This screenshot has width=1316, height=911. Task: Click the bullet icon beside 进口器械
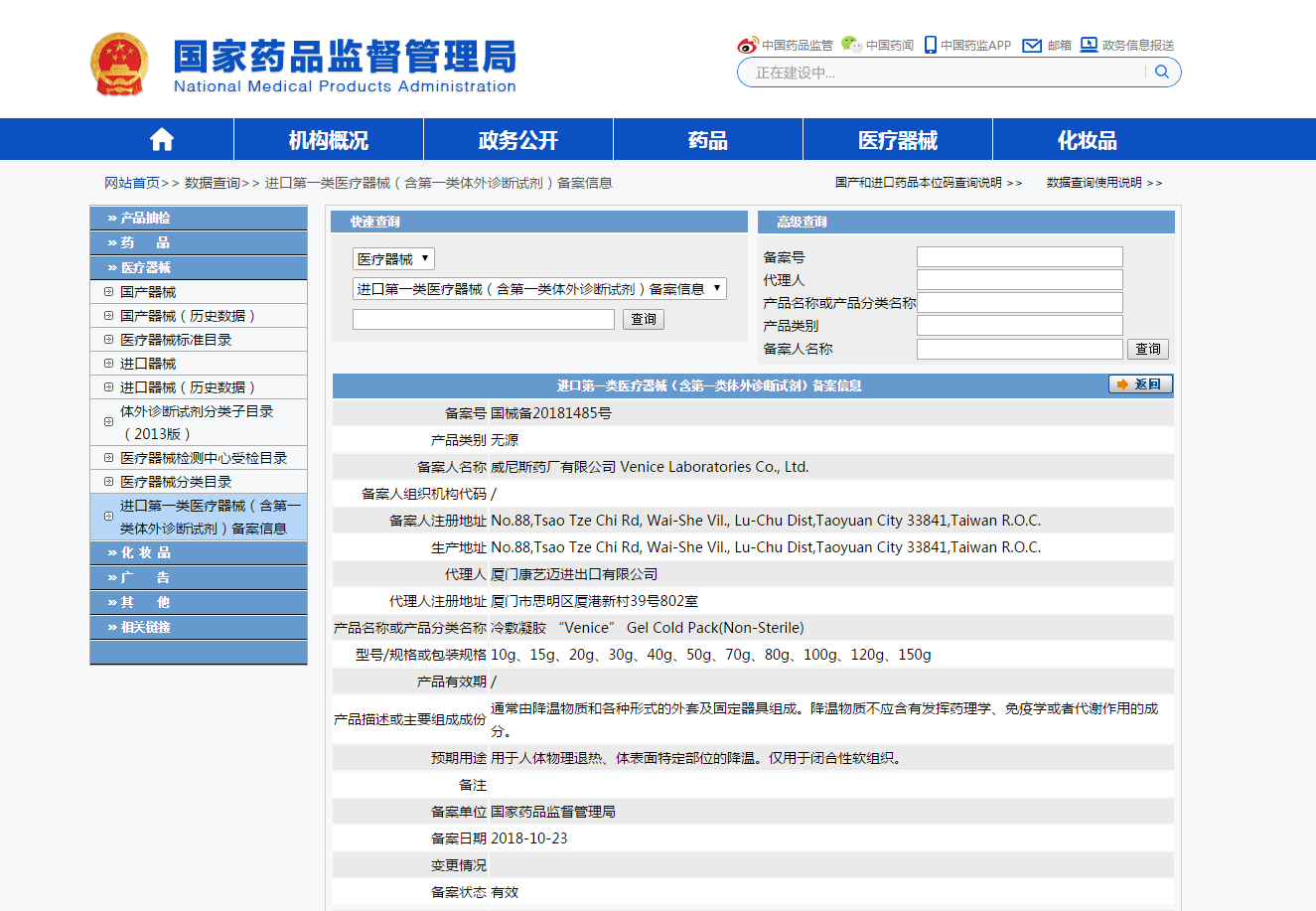(108, 364)
